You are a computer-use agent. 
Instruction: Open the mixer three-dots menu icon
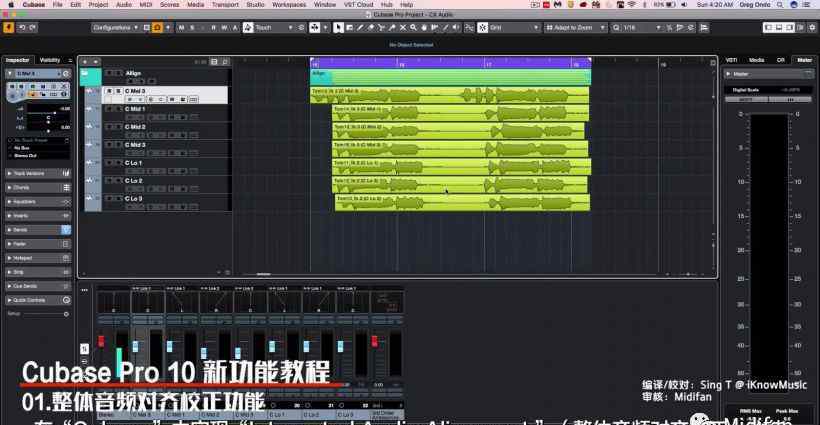tap(84, 290)
